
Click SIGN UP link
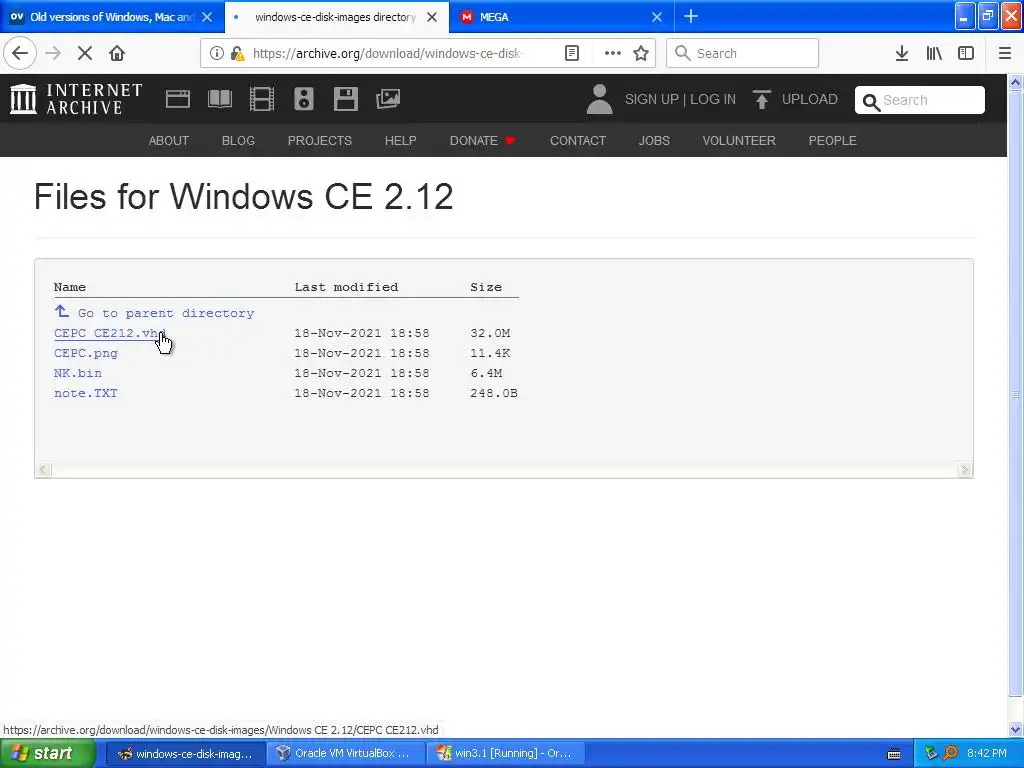[x=652, y=99]
